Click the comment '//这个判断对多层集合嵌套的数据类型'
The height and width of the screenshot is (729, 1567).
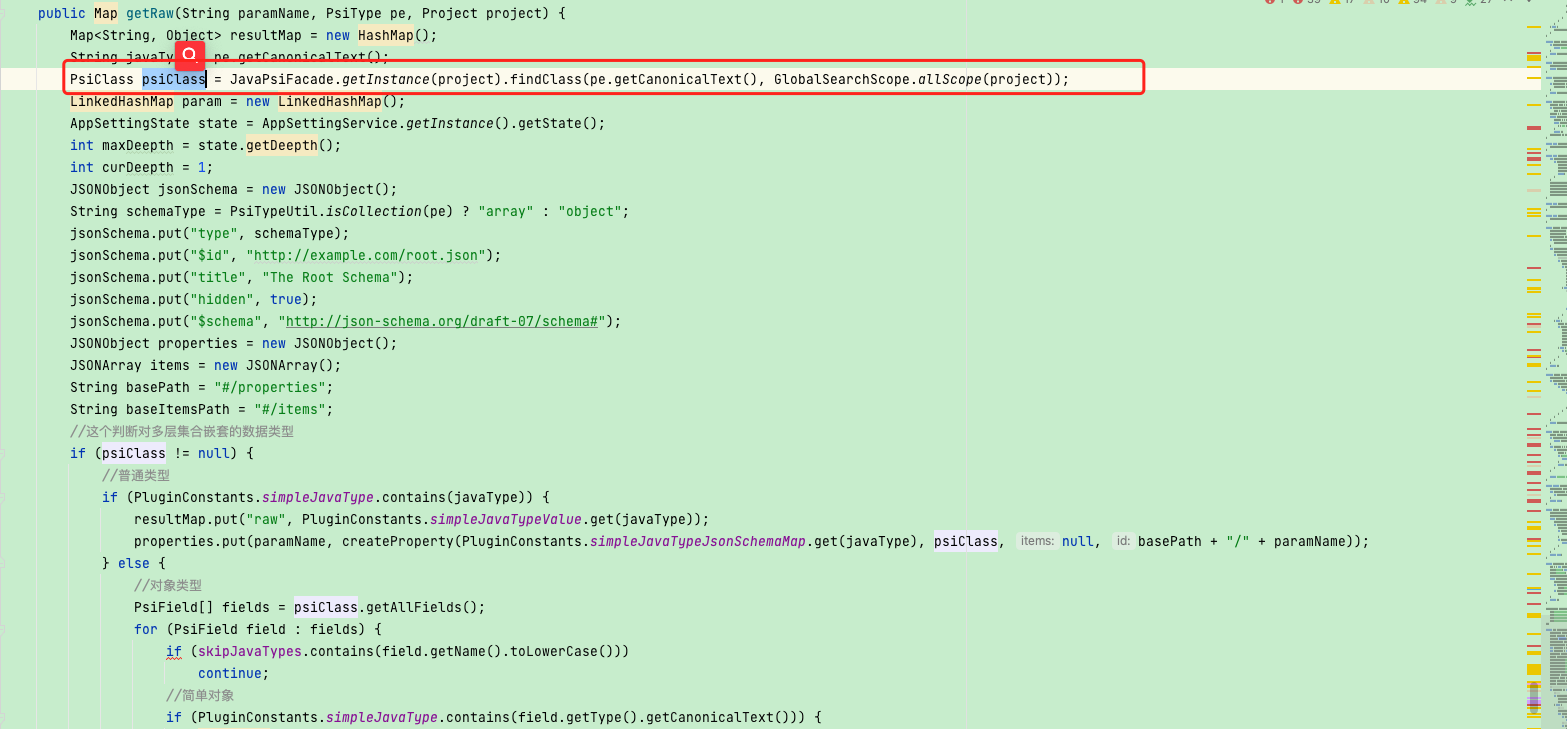click(182, 431)
